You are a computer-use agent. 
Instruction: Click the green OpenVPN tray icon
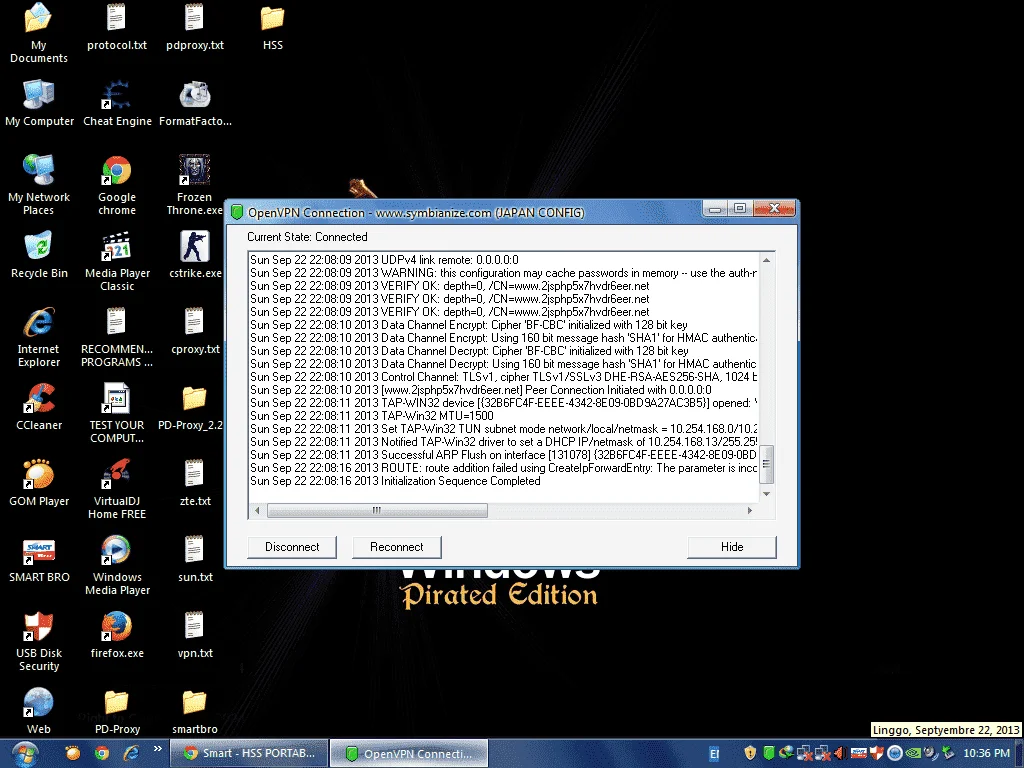pos(769,753)
